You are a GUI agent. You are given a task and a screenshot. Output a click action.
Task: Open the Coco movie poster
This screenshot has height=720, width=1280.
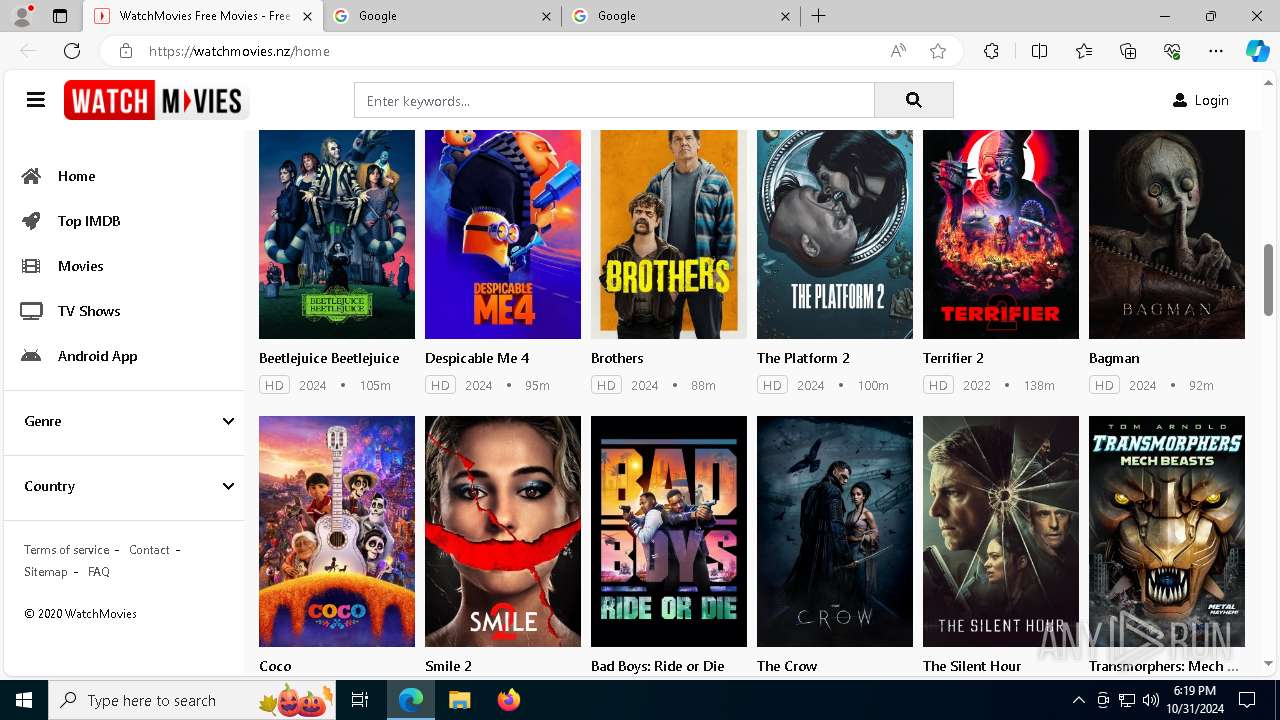pyautogui.click(x=337, y=531)
